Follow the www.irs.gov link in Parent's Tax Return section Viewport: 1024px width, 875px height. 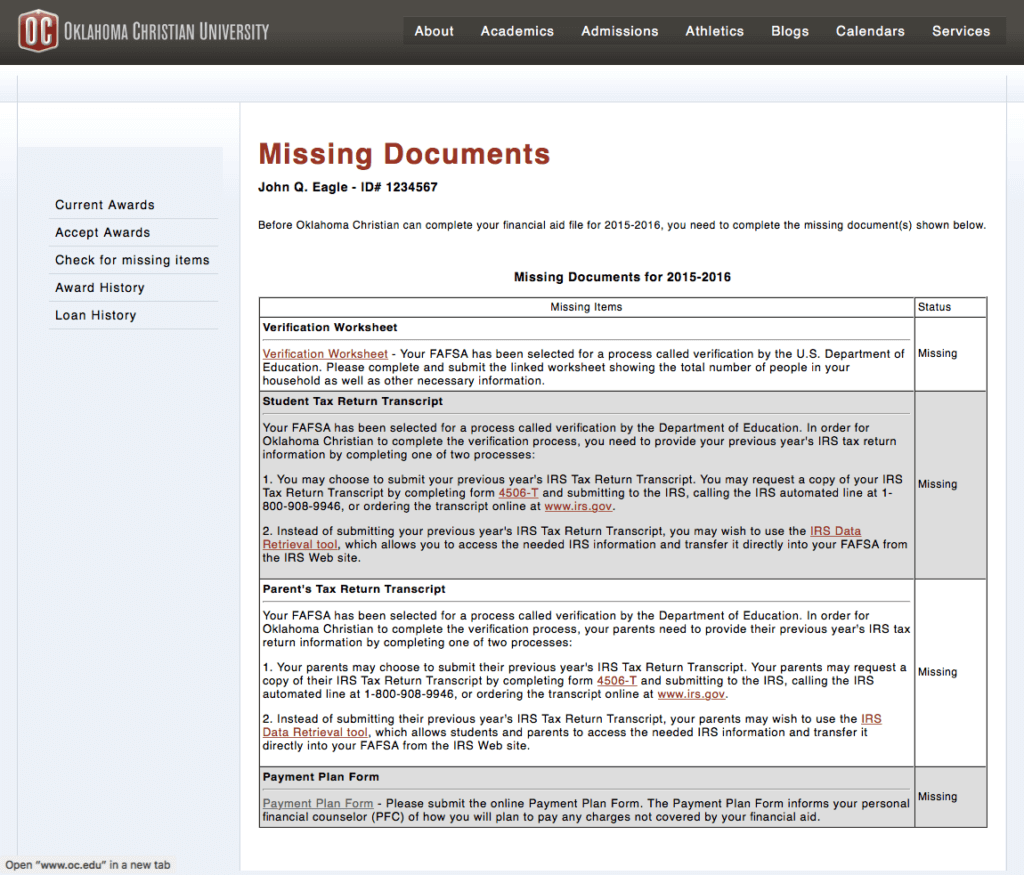coord(691,694)
